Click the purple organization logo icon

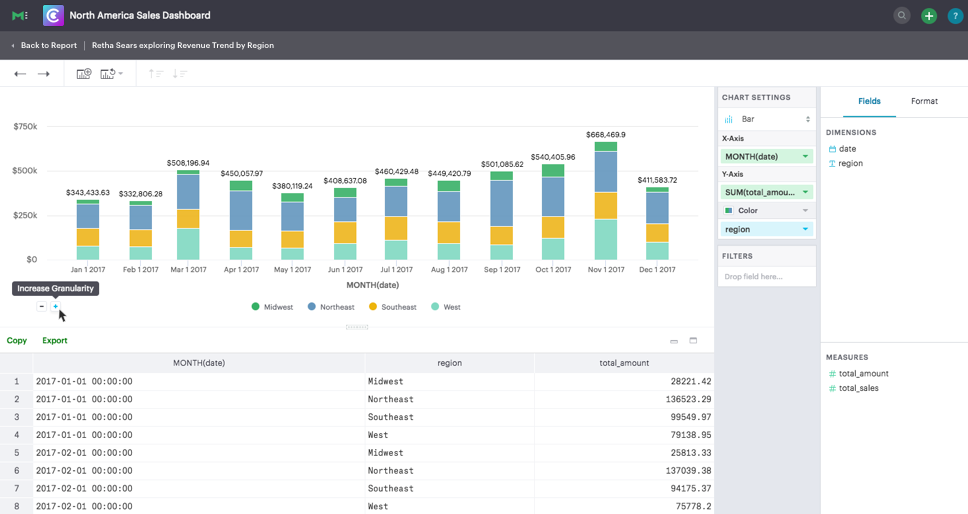click(53, 15)
